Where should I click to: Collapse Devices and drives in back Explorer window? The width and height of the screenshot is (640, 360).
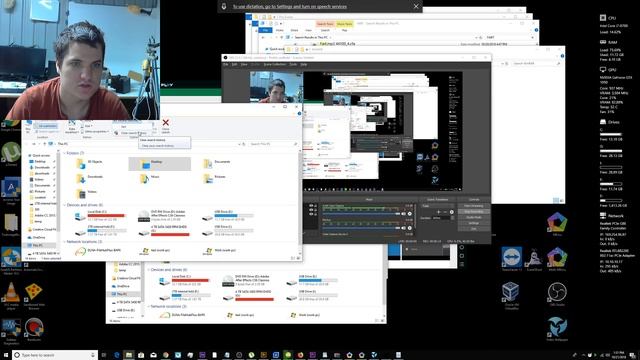click(x=149, y=270)
